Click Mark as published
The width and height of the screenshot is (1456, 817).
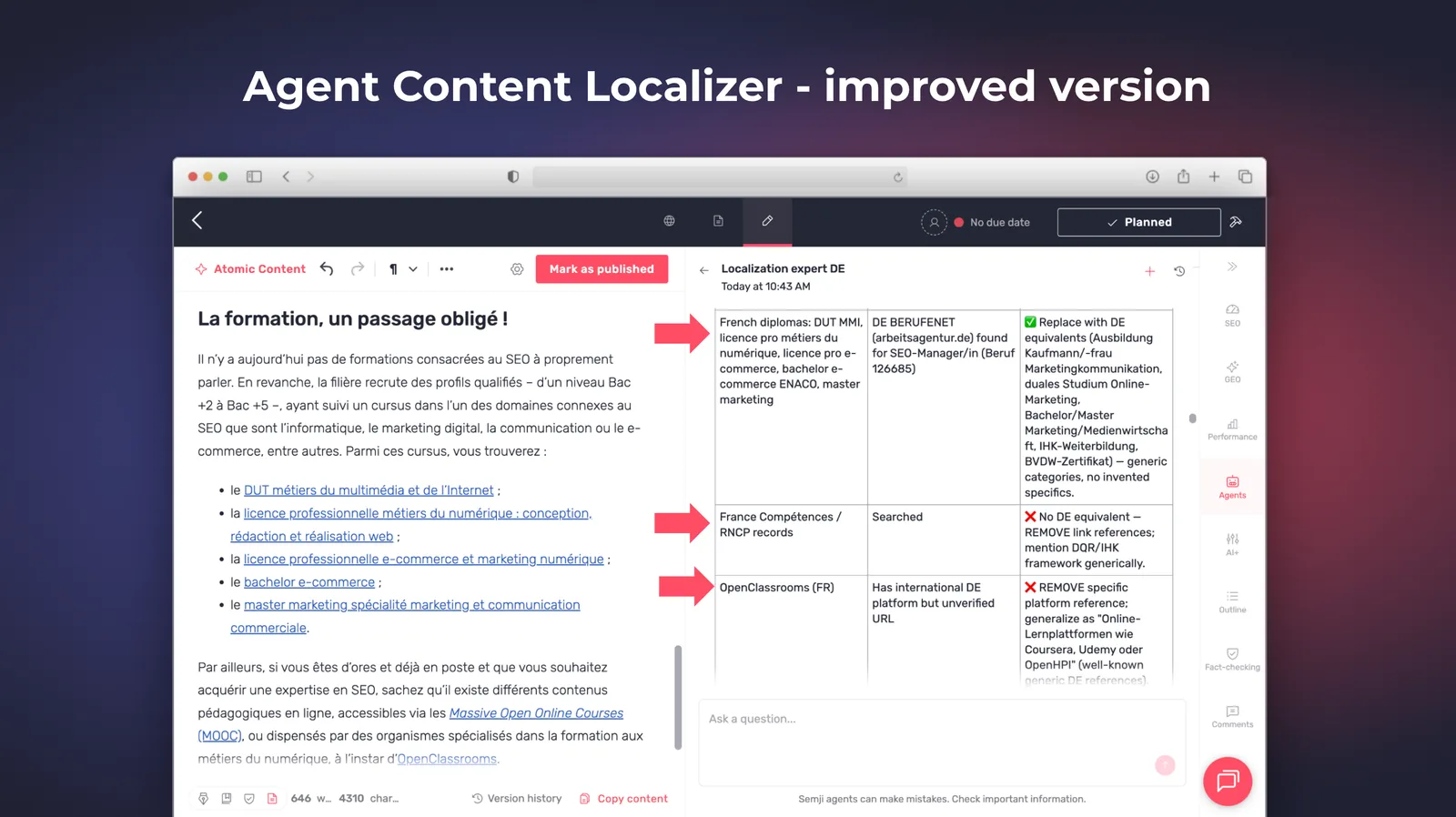(x=602, y=269)
